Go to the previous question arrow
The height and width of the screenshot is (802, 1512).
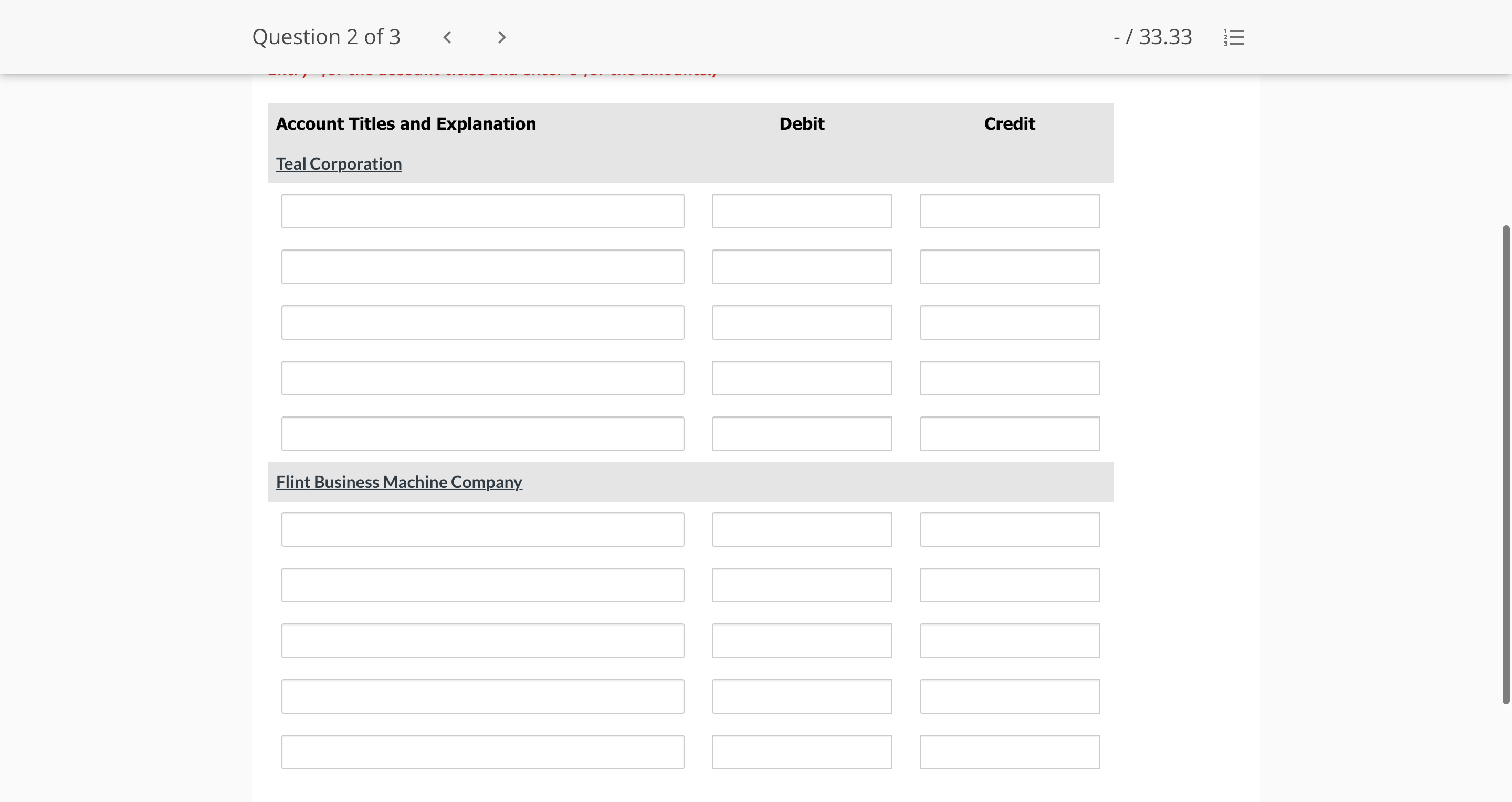click(x=447, y=38)
